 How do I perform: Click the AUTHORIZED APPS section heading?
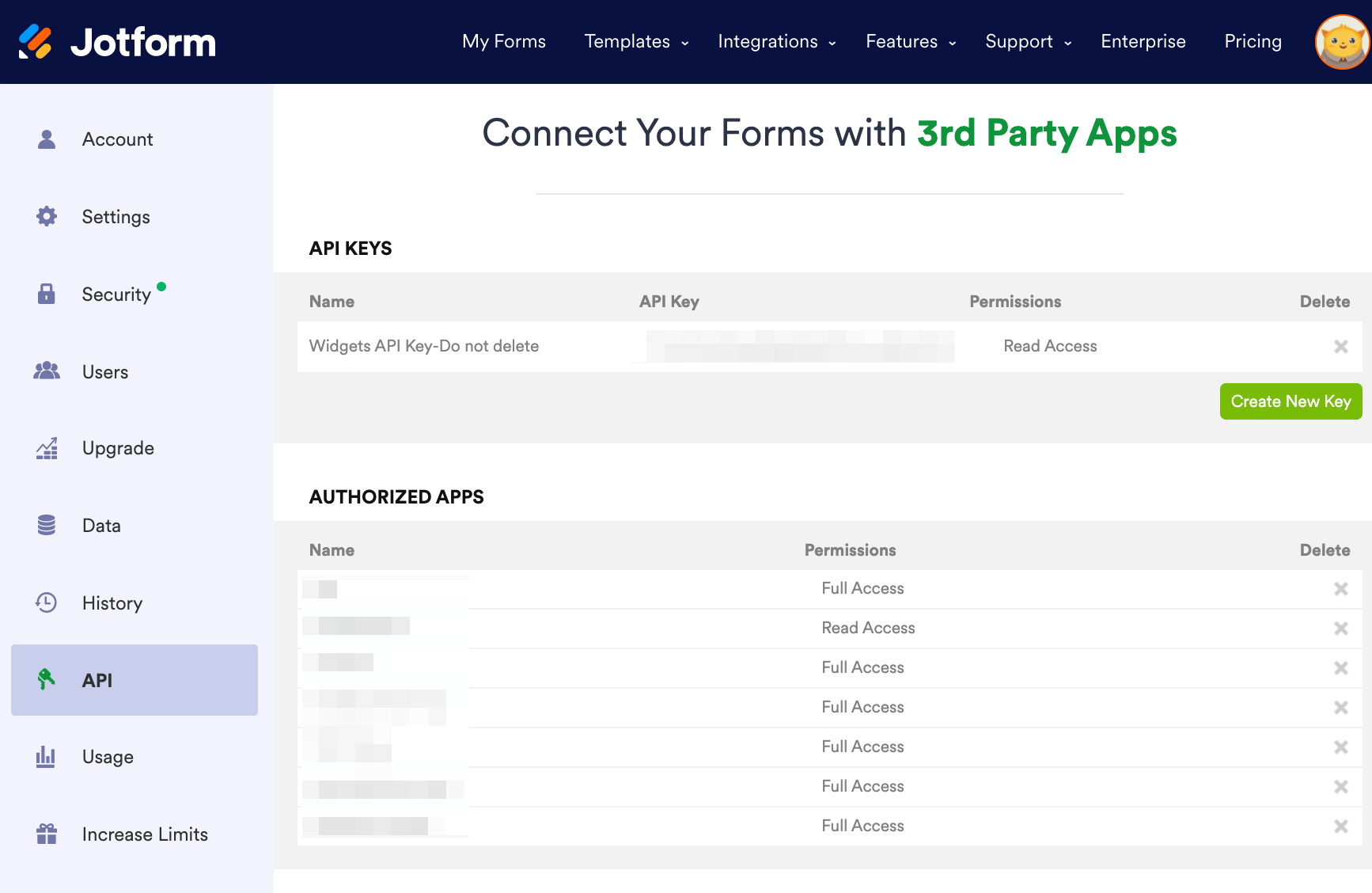(x=396, y=497)
